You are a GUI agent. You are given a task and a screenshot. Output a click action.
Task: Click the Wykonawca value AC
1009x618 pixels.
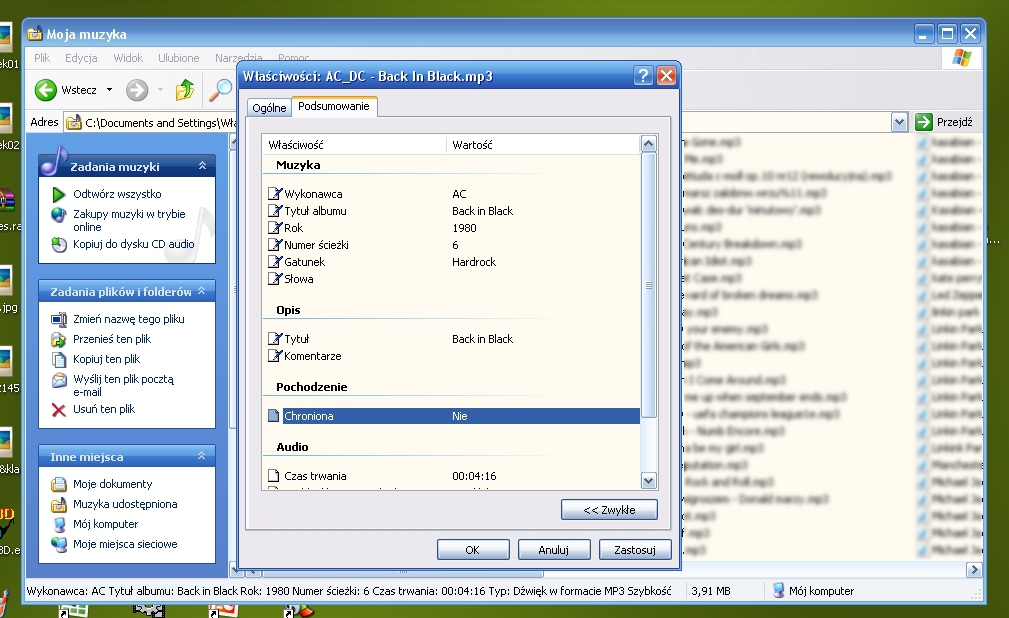459,194
